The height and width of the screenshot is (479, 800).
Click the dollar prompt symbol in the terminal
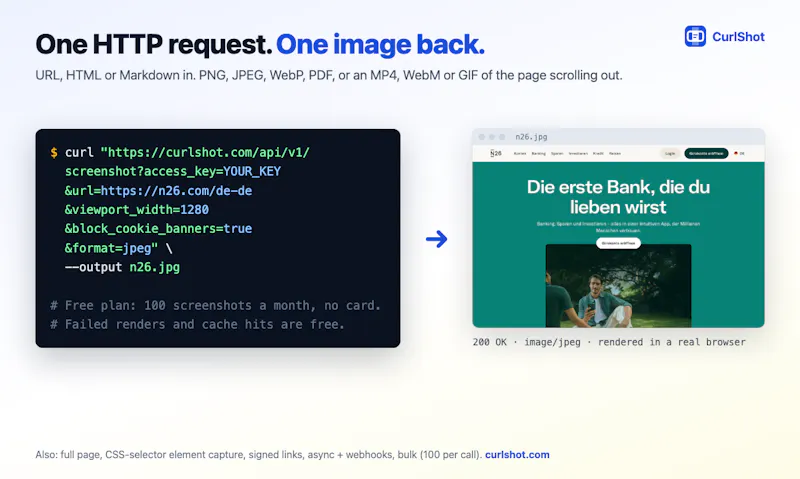pyautogui.click(x=54, y=153)
